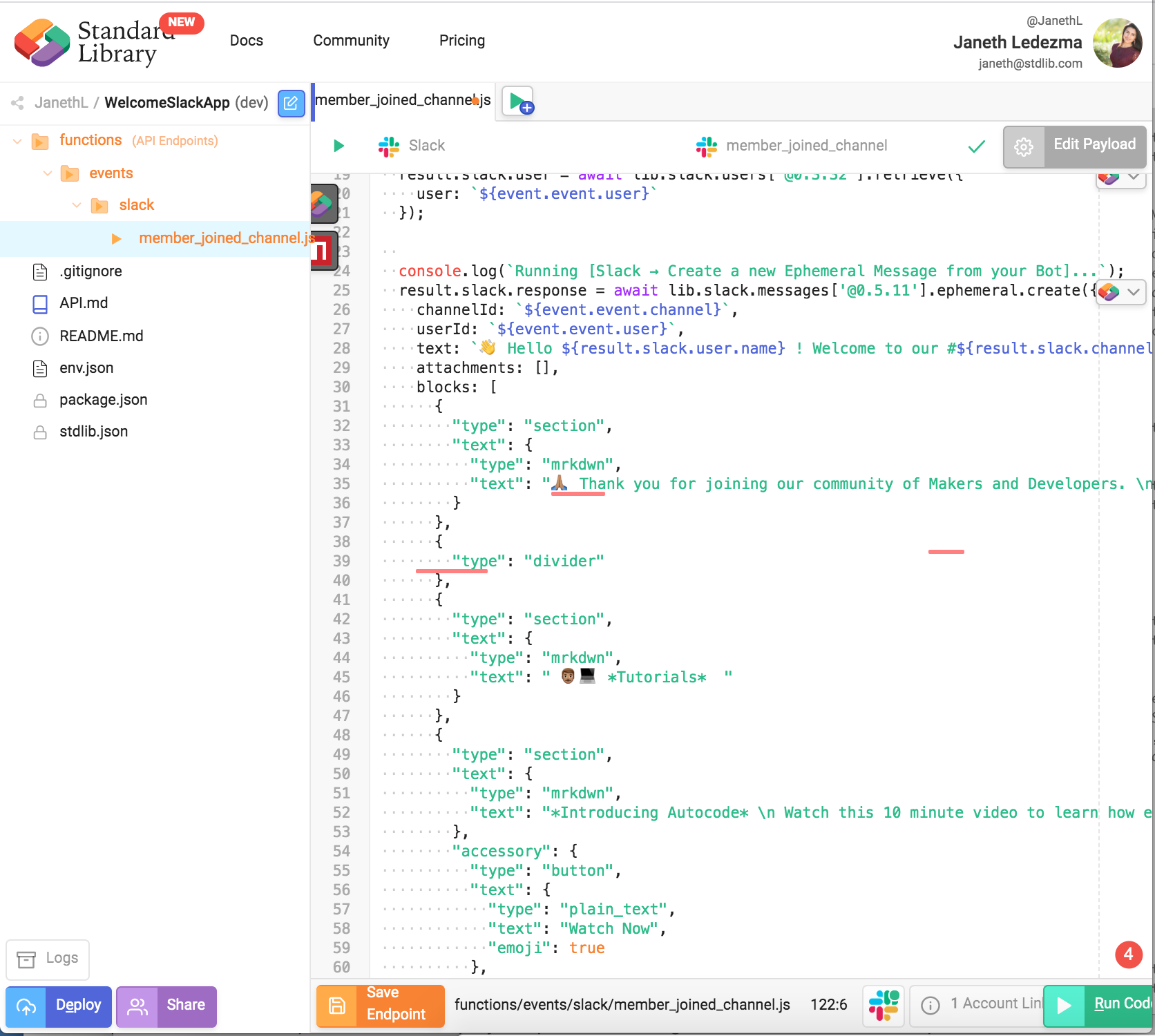
Task: Click the README.md info icon
Action: point(40,336)
